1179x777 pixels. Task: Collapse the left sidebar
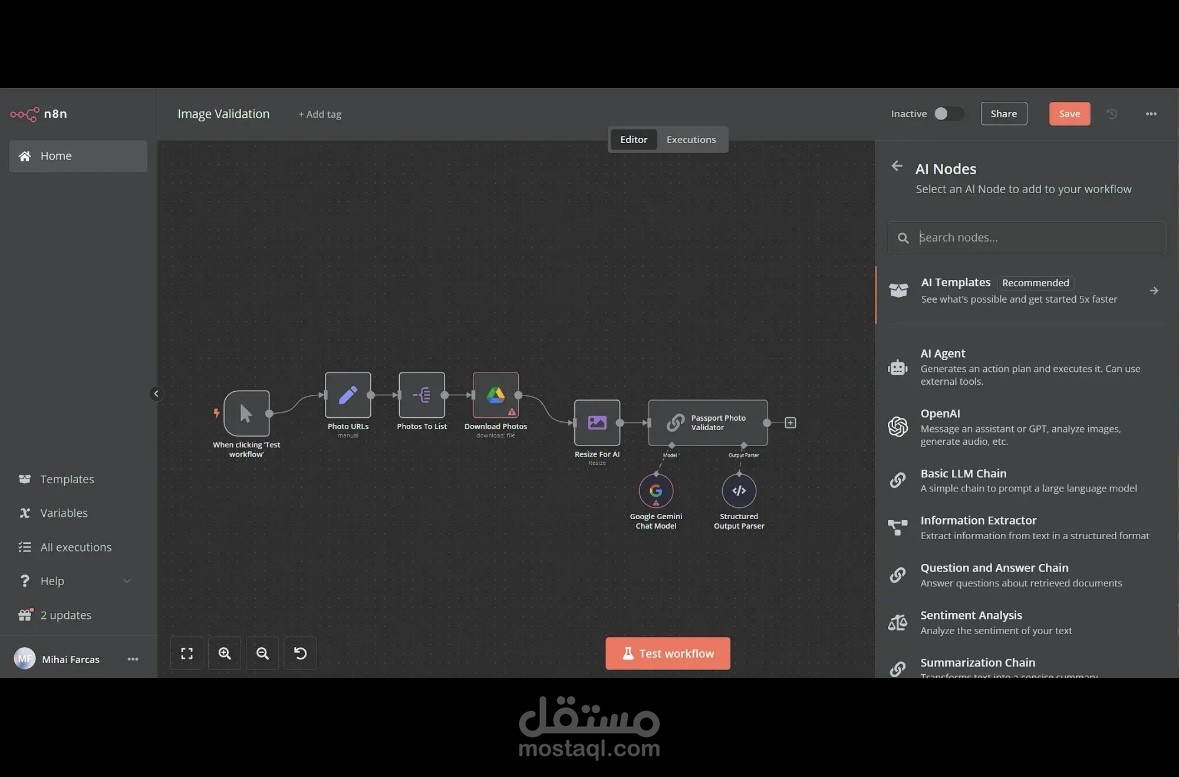[156, 393]
